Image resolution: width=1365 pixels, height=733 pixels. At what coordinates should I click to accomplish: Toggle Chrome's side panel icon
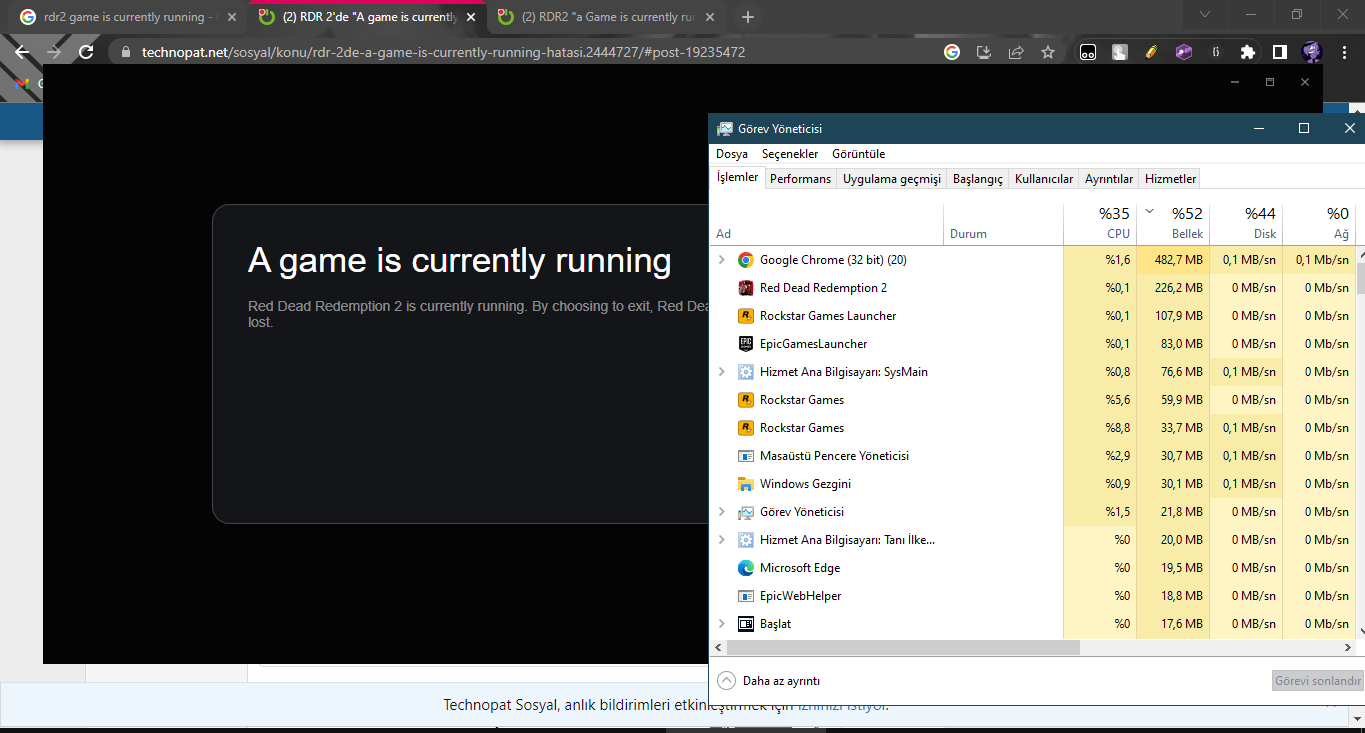click(1279, 52)
